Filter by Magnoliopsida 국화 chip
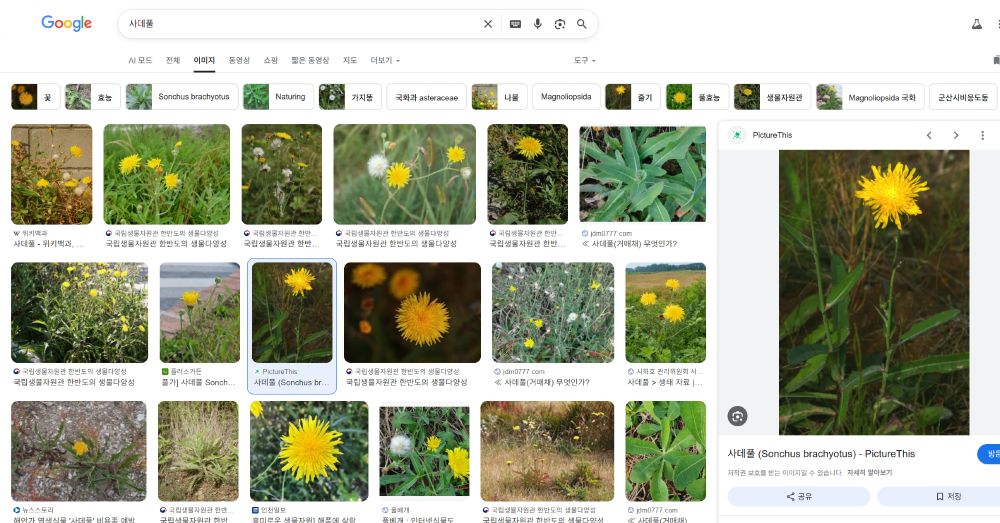This screenshot has width=1000, height=523. coord(870,97)
